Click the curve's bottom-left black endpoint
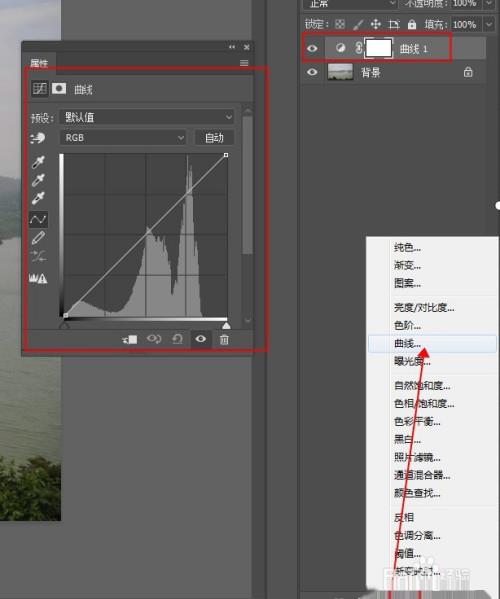The image size is (500, 599). (65, 315)
